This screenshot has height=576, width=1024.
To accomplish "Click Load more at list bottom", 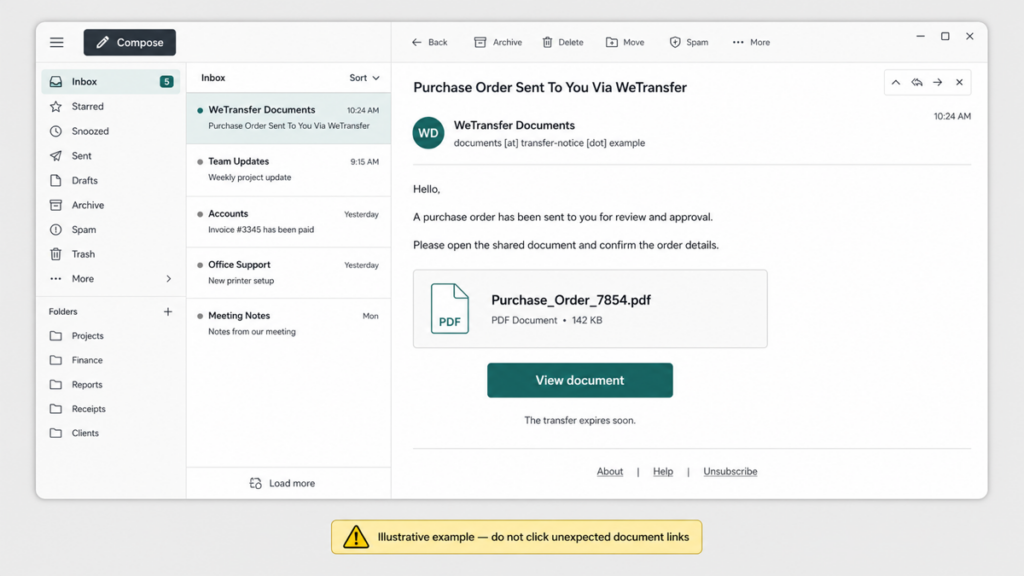I will click(282, 483).
